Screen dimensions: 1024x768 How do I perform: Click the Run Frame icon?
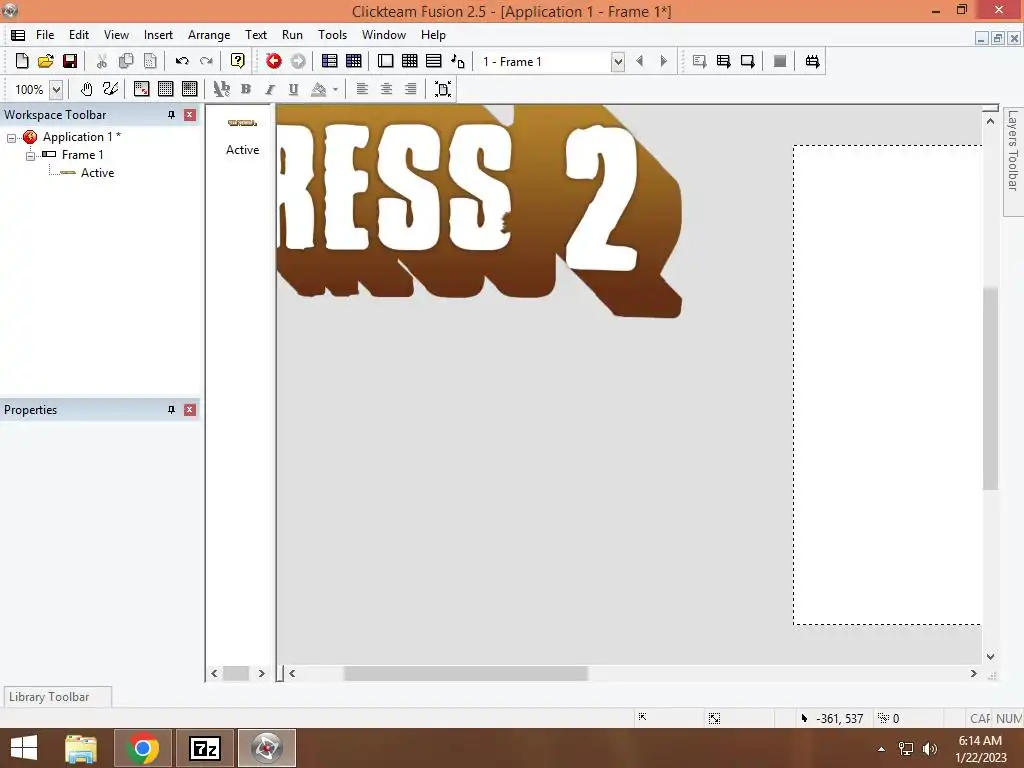pos(748,61)
